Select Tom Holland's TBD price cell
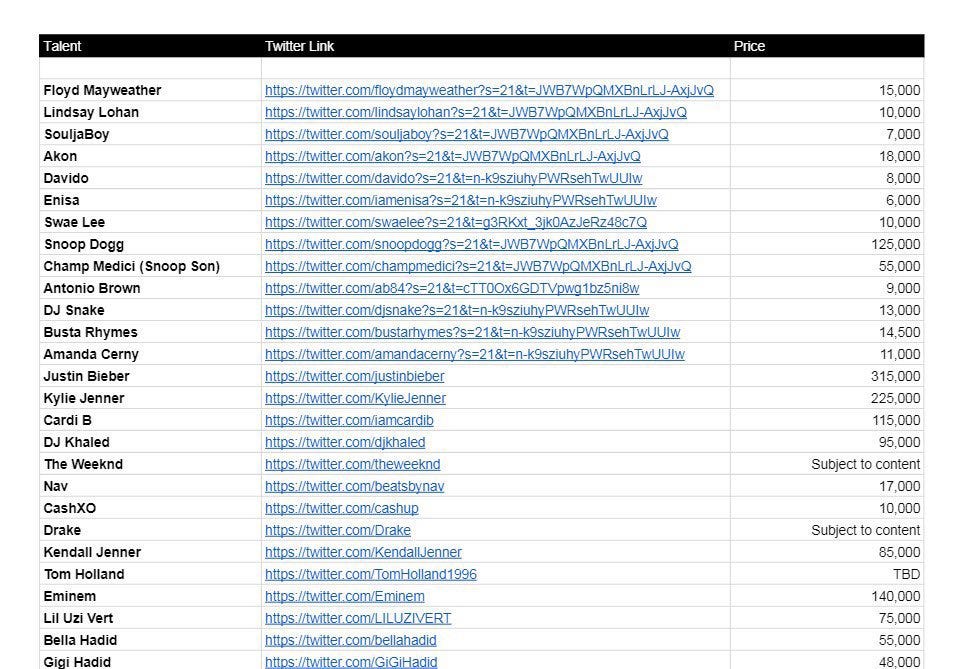The width and height of the screenshot is (973, 669). click(x=827, y=575)
